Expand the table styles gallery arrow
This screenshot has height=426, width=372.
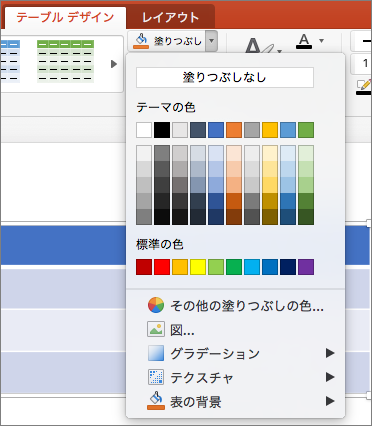click(114, 64)
